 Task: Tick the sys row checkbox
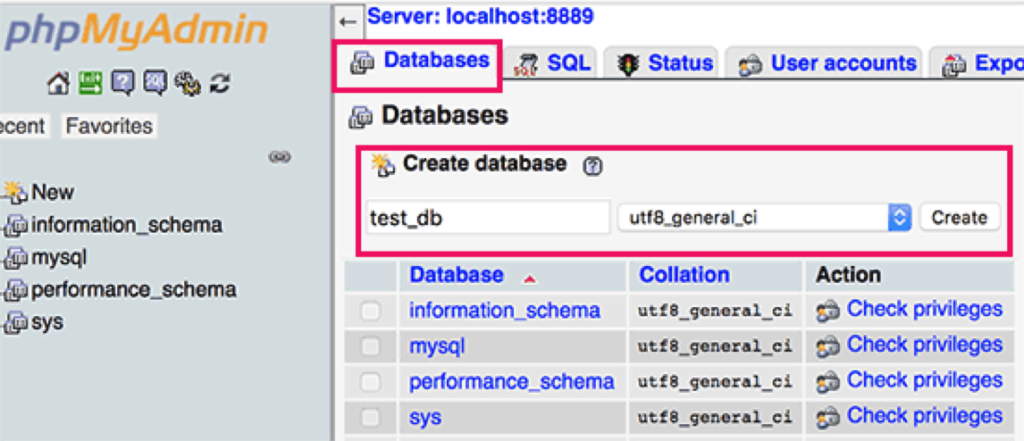[x=370, y=417]
